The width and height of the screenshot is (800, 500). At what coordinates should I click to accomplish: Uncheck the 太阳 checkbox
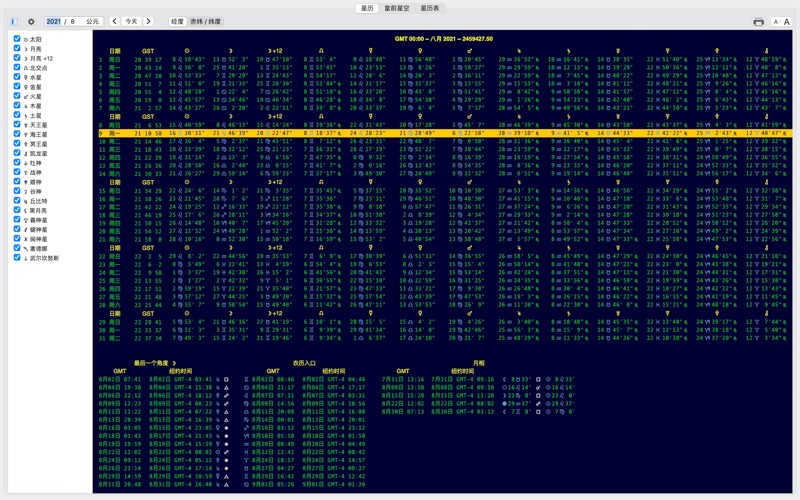click(x=17, y=39)
